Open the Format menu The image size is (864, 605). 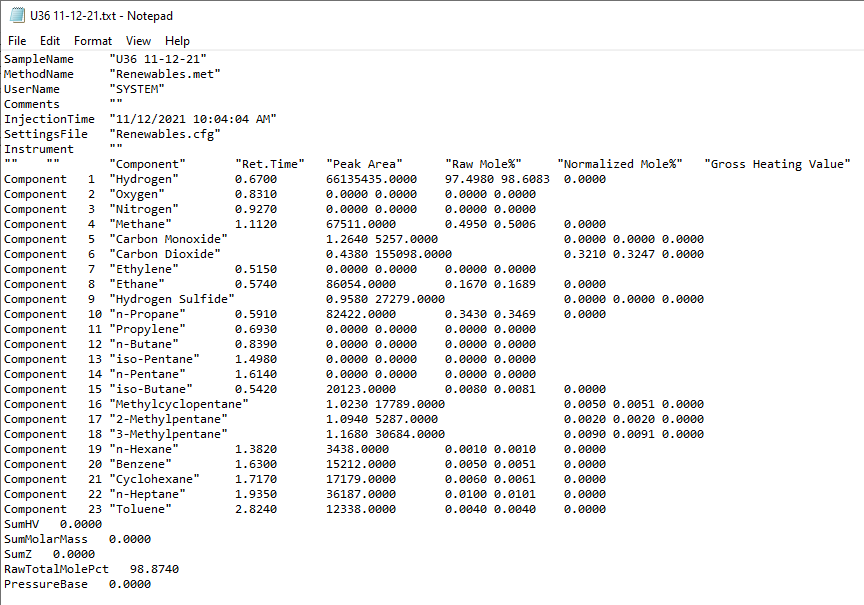pos(93,41)
